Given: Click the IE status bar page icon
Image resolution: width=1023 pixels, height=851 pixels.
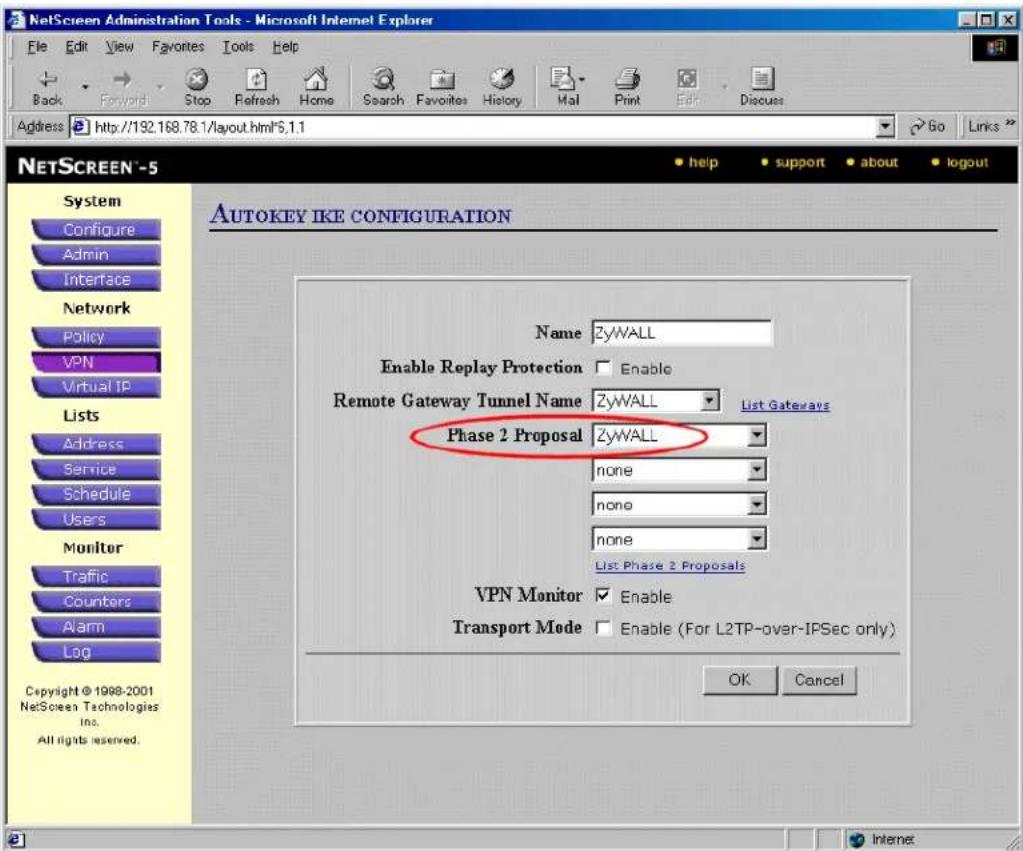Looking at the screenshot, I should click(14, 839).
